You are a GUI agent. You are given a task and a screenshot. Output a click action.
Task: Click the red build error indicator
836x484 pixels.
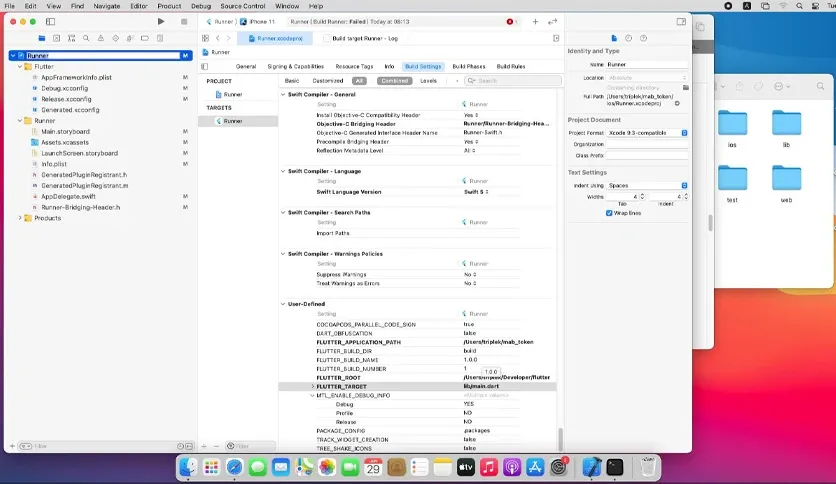click(510, 22)
